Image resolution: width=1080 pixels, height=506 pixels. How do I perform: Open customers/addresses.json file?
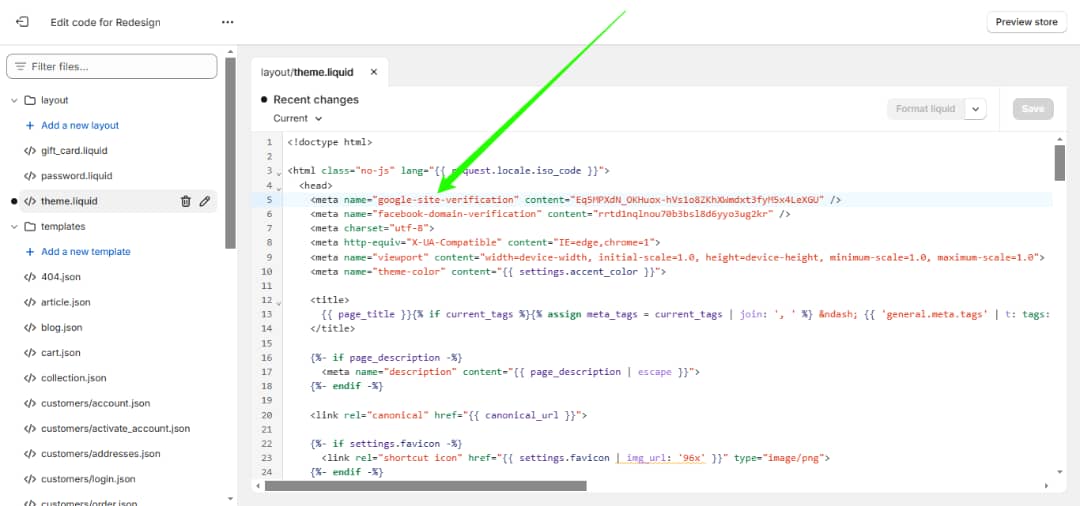click(x=101, y=454)
